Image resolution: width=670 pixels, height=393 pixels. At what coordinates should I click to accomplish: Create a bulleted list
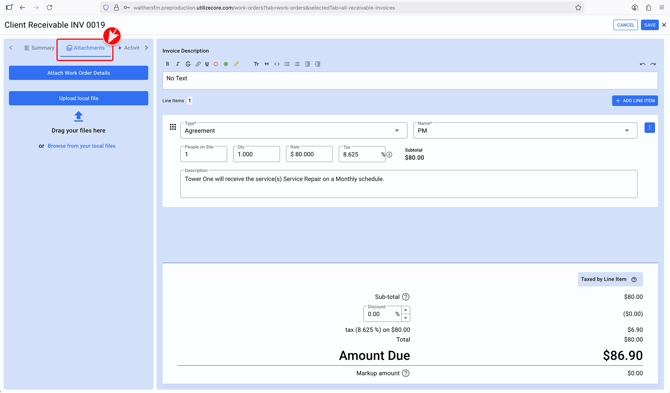click(287, 64)
